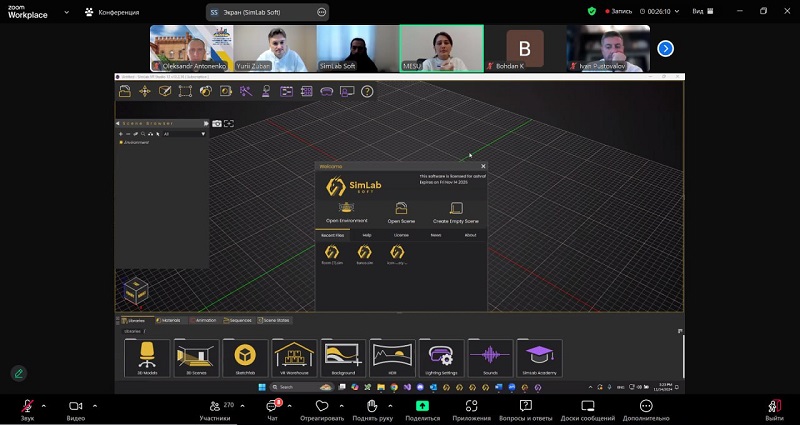
Task: Open the 3D Scenes library folder
Action: [x=196, y=358]
